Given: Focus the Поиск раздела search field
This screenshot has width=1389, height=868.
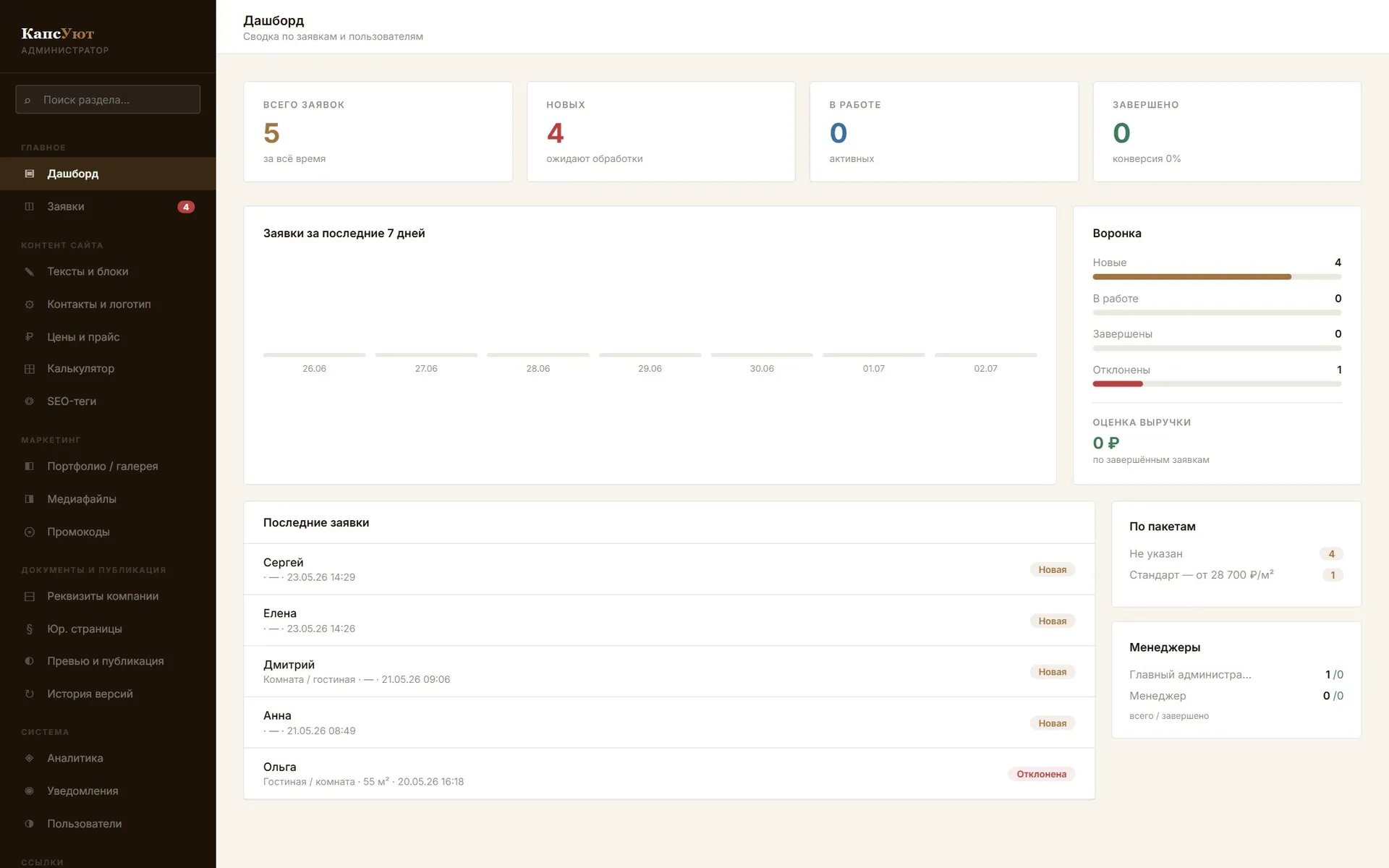Looking at the screenshot, I should coord(108,100).
